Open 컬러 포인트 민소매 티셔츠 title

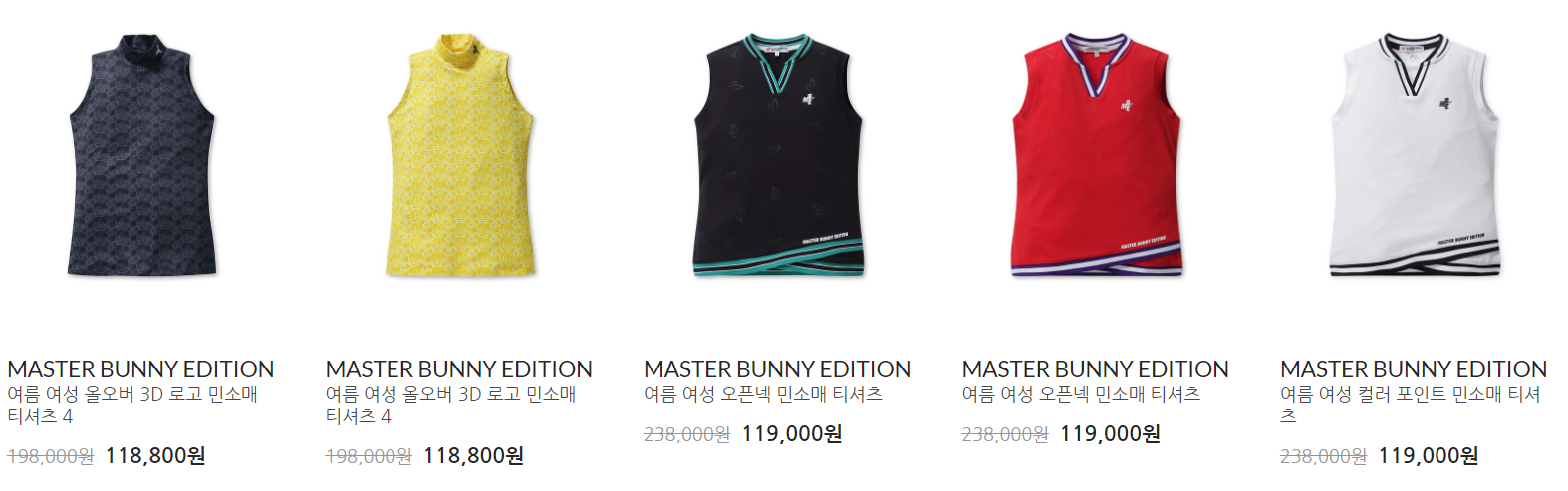point(1411,405)
